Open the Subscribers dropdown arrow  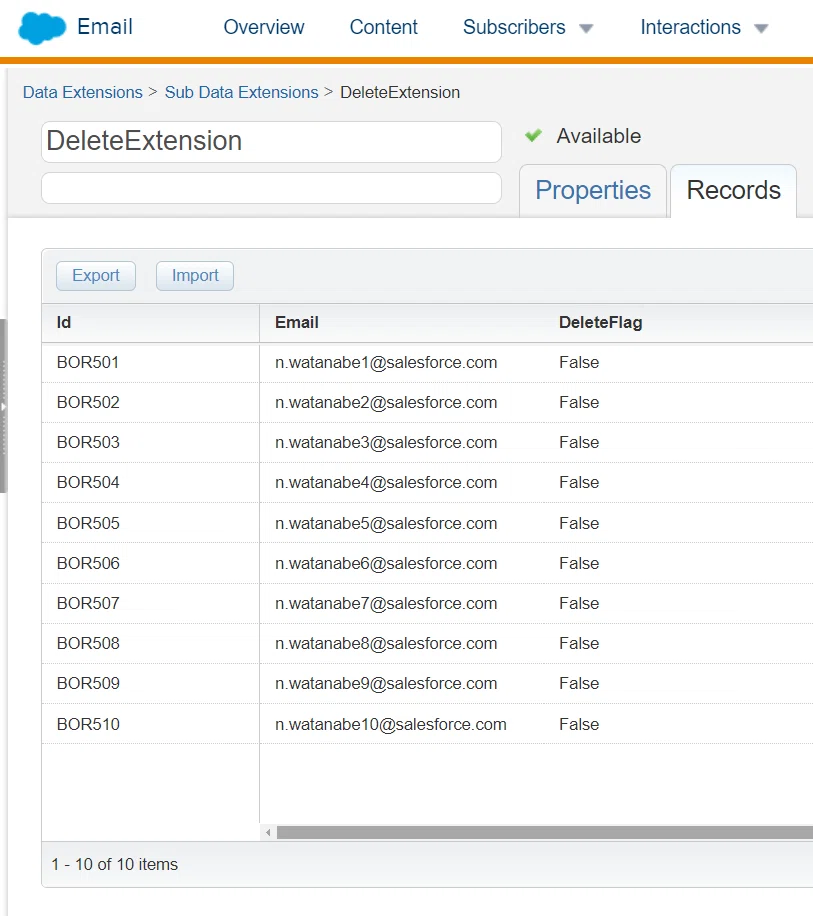[x=586, y=28]
